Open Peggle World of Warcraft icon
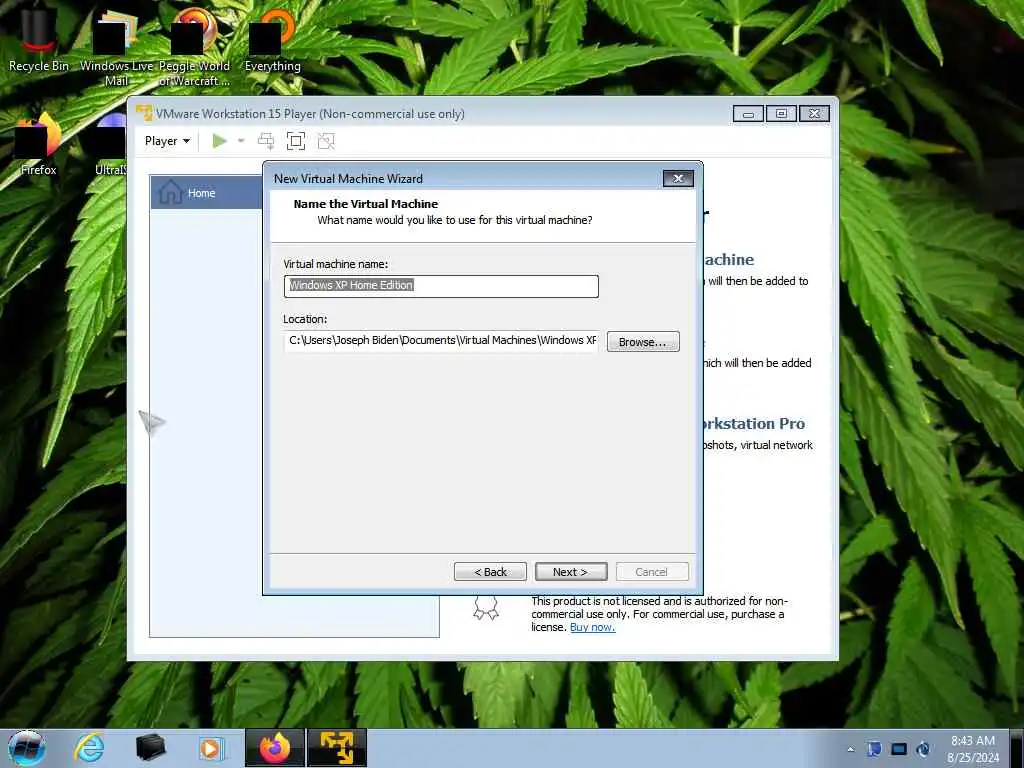Screen dimensions: 1024x768 pos(194,47)
